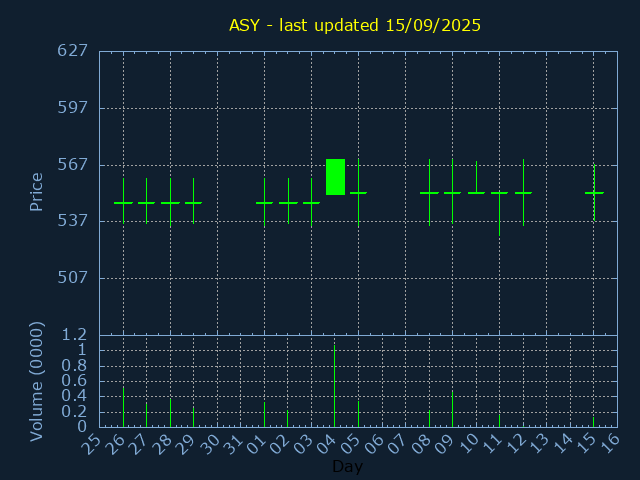Select the price candlestick for day 29

pyautogui.click(x=193, y=201)
